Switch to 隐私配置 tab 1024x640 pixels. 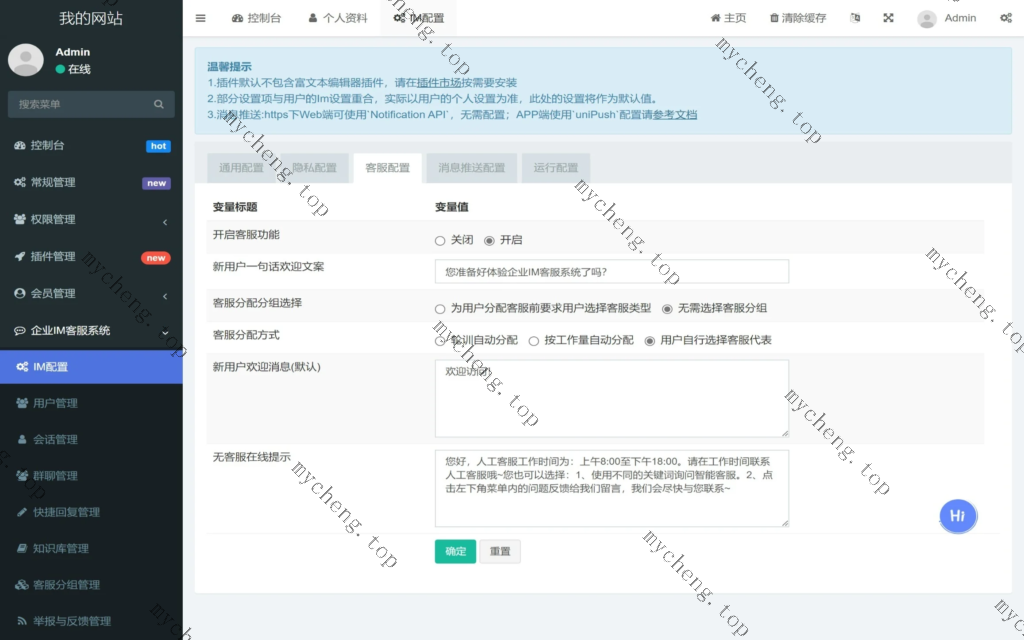pyautogui.click(x=314, y=168)
